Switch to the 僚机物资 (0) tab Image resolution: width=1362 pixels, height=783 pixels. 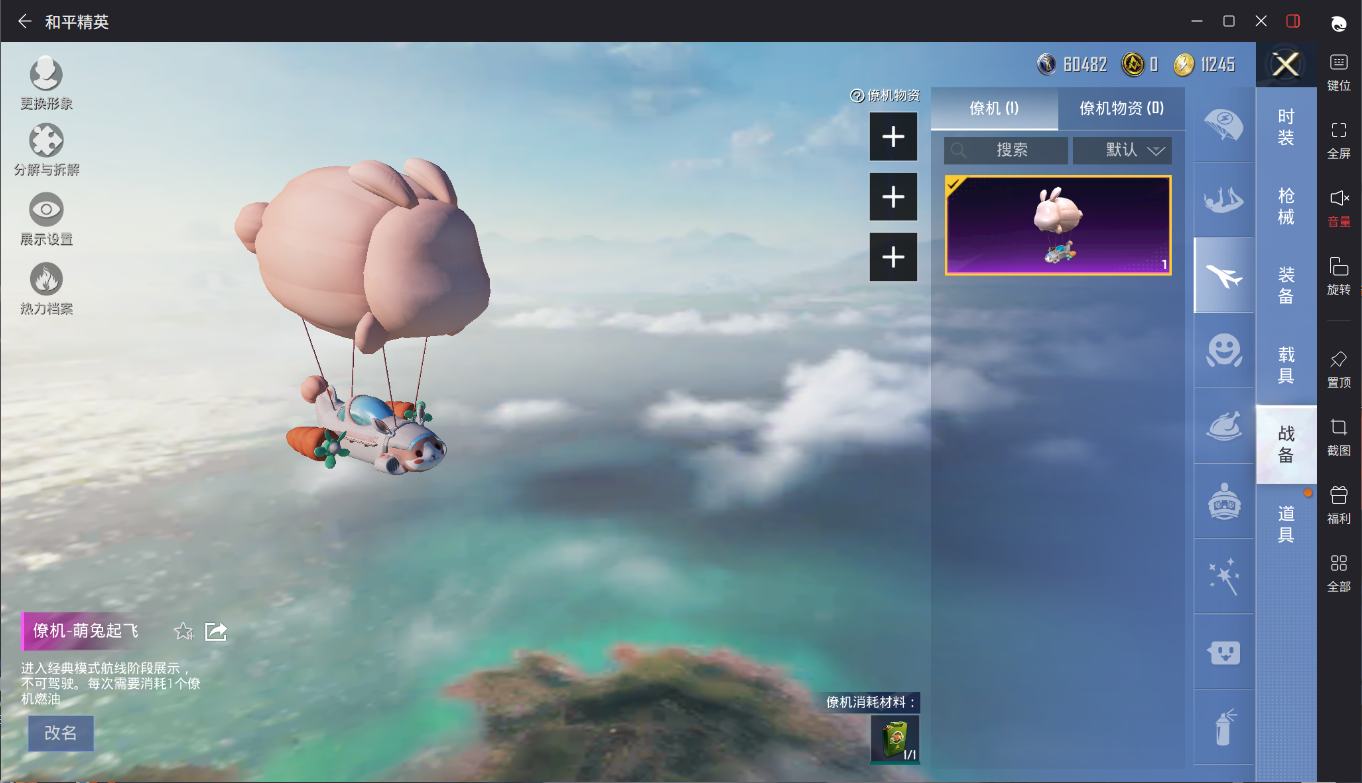click(x=1121, y=108)
